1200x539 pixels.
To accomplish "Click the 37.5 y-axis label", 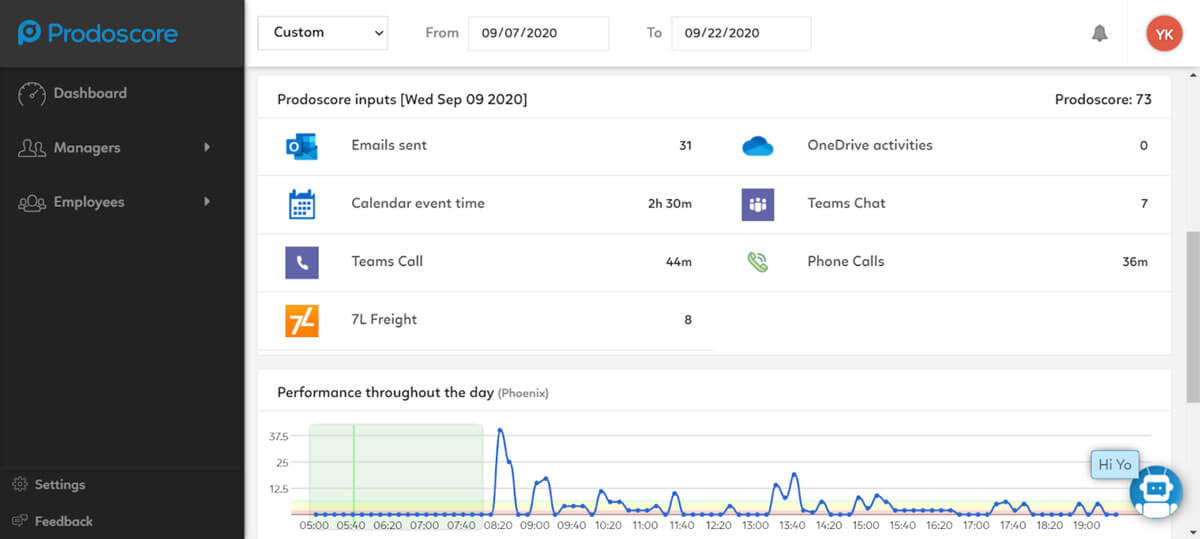I will [279, 437].
